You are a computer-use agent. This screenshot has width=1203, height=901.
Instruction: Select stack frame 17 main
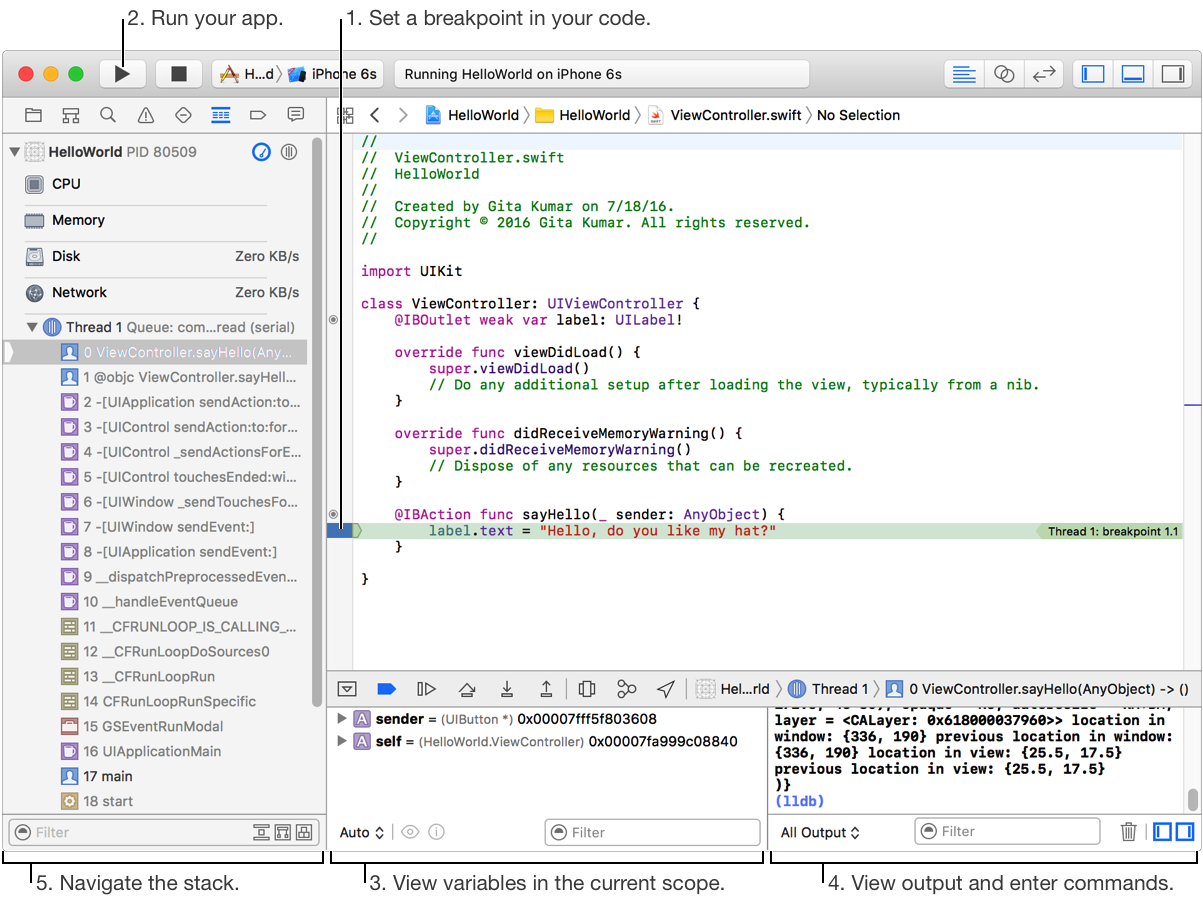click(108, 776)
